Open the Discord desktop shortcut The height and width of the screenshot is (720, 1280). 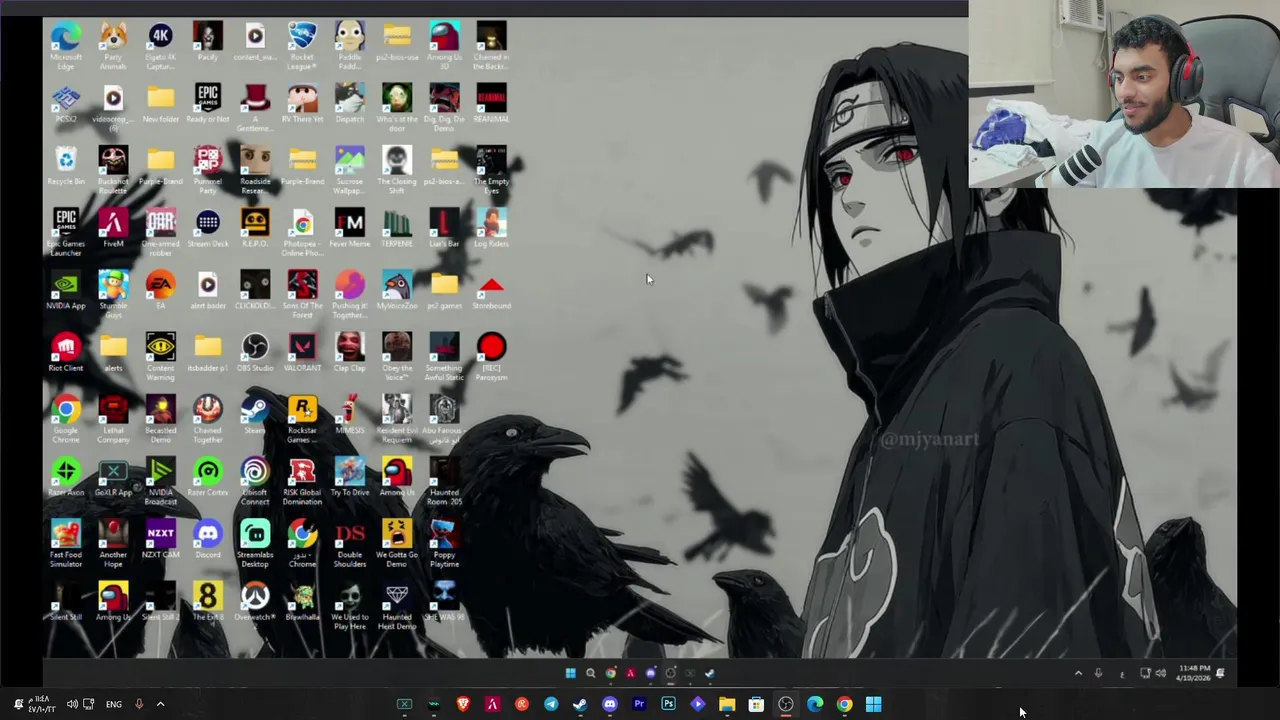tap(208, 538)
